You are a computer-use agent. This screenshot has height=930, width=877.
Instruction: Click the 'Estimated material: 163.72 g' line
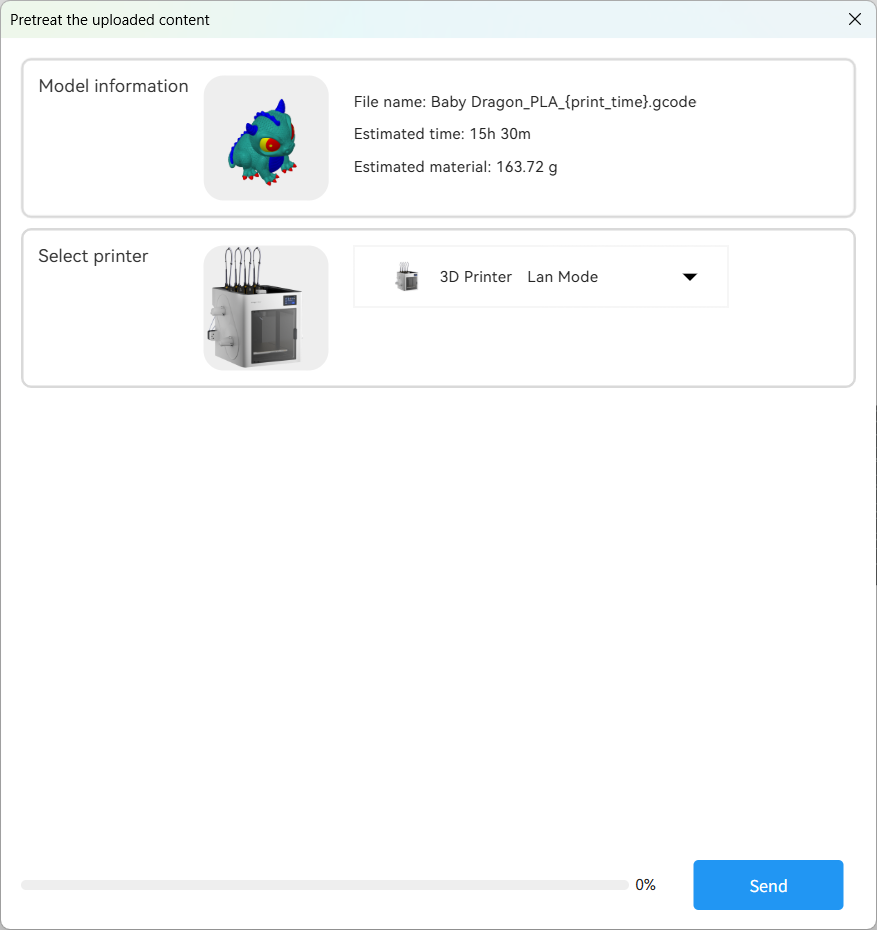coord(455,167)
